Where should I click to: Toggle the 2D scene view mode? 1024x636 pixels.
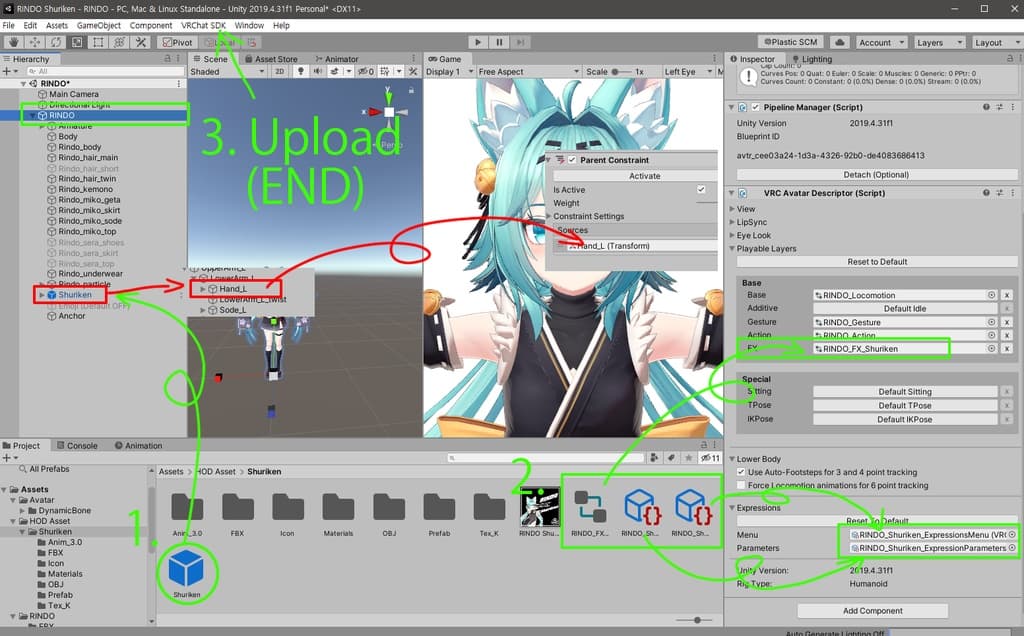280,71
